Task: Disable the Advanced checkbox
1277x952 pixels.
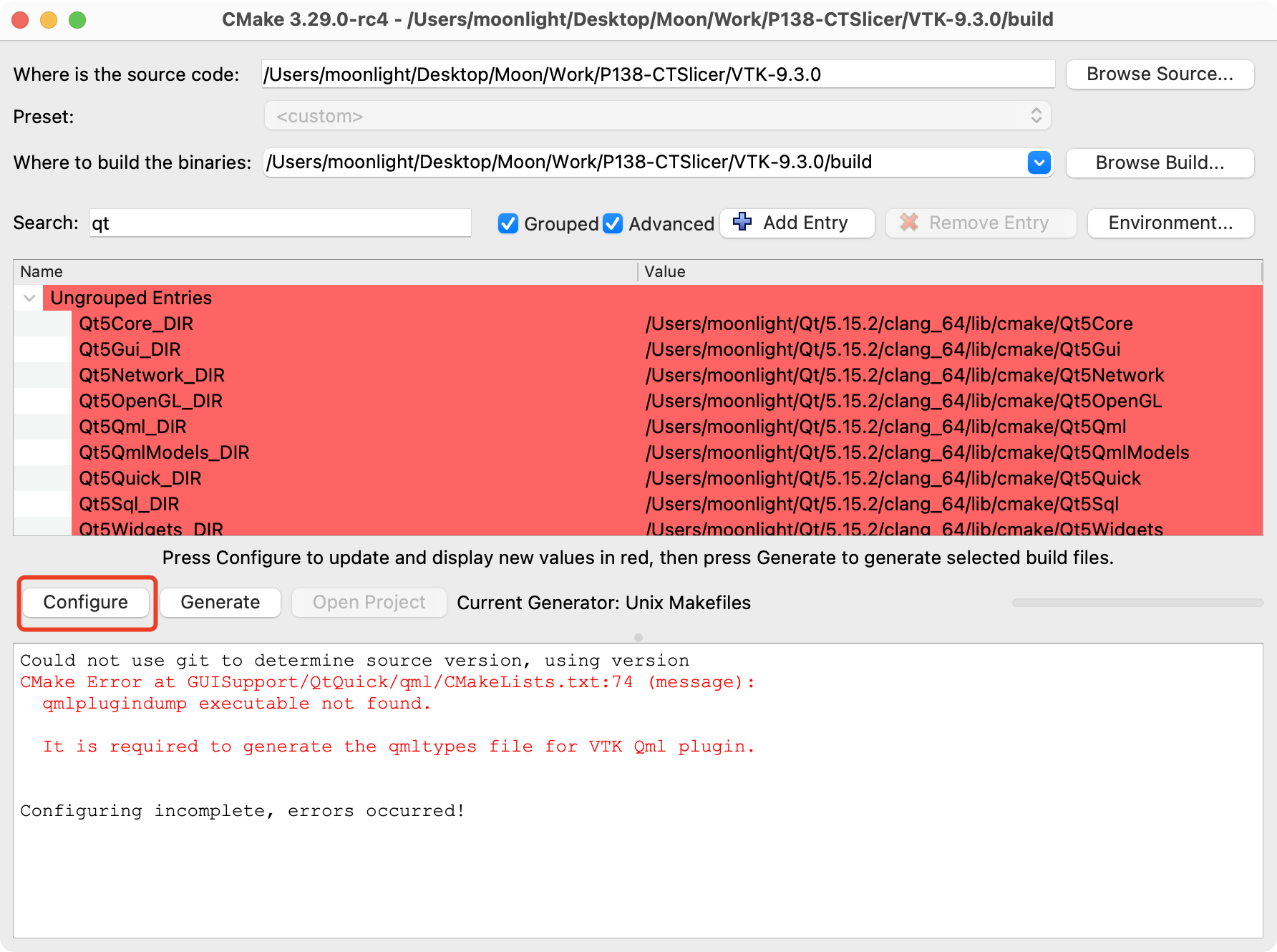Action: click(613, 223)
